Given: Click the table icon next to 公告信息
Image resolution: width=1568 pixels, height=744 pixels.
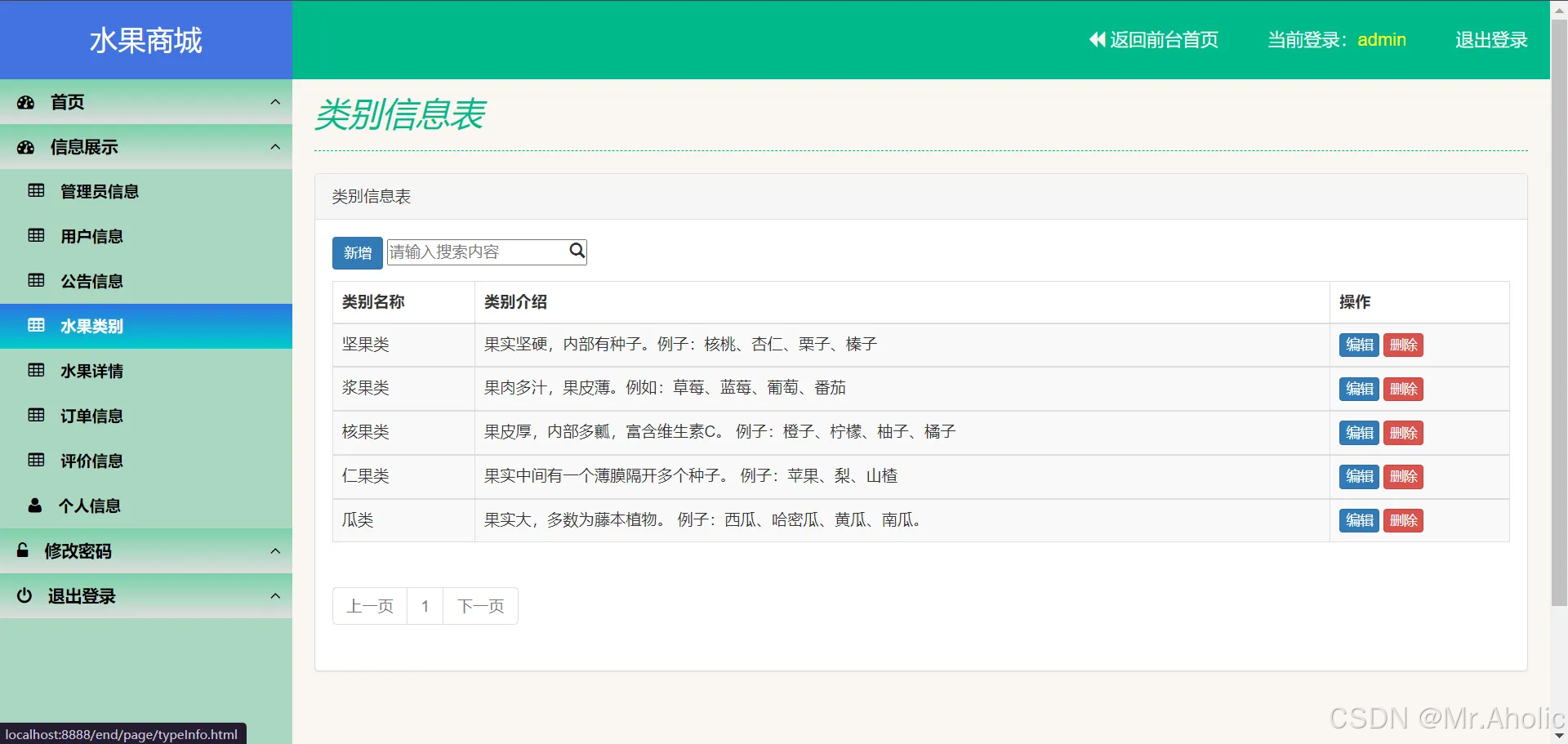Looking at the screenshot, I should click(37, 281).
